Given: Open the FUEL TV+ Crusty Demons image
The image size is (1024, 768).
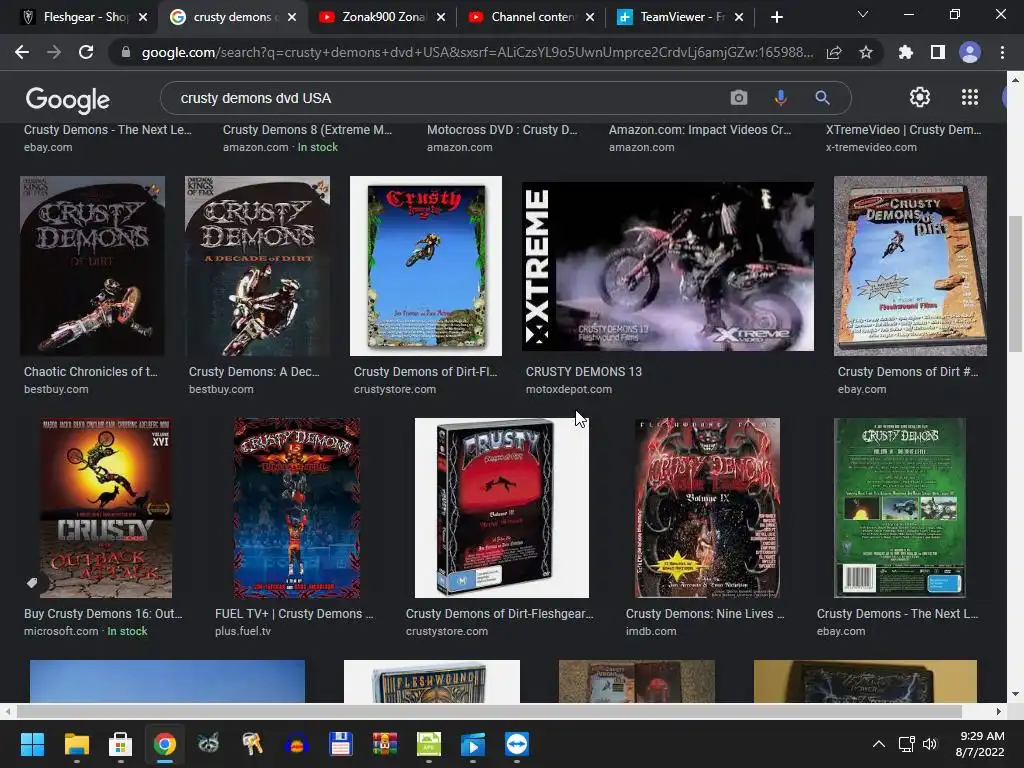Looking at the screenshot, I should coord(296,508).
